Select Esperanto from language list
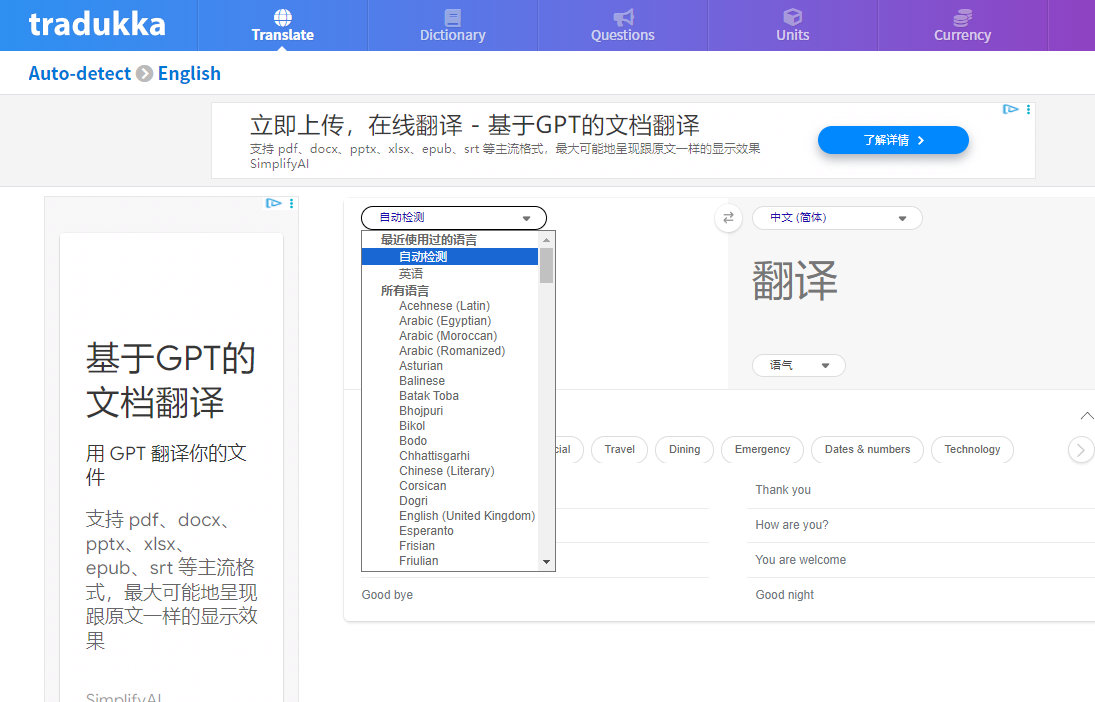1095x702 pixels. click(426, 531)
